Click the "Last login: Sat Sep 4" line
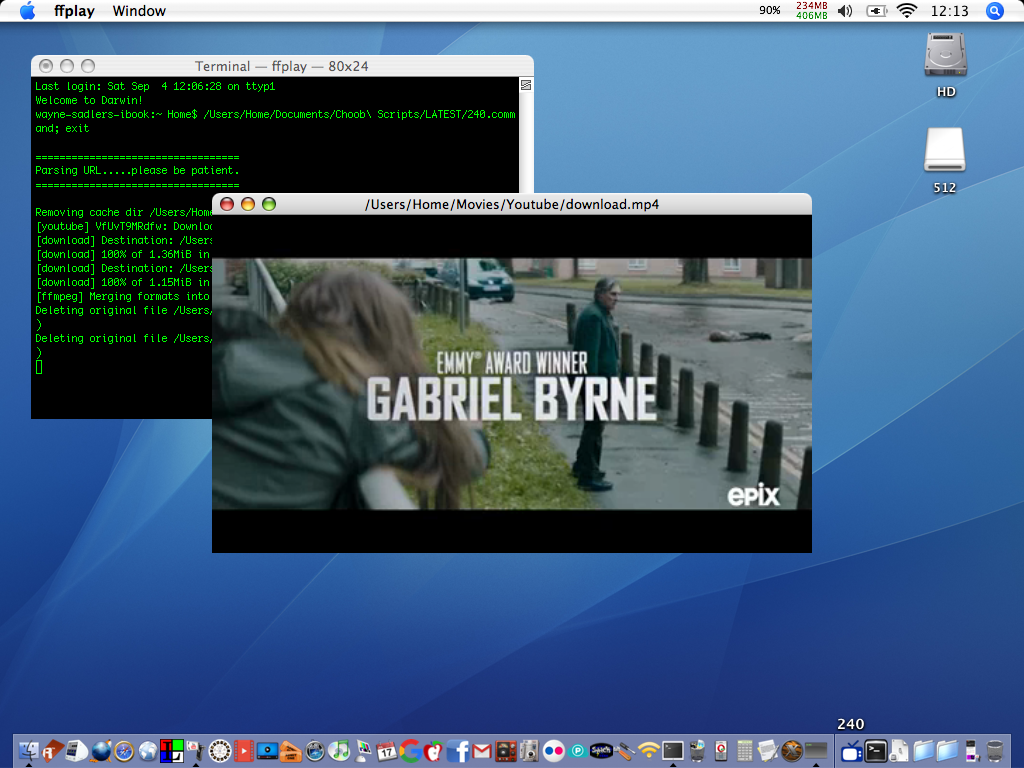1024x768 pixels. [155, 86]
